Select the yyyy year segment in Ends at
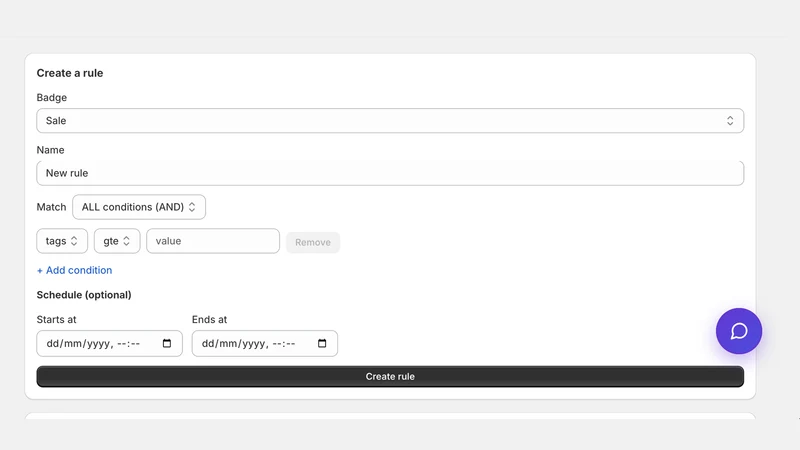 point(252,343)
